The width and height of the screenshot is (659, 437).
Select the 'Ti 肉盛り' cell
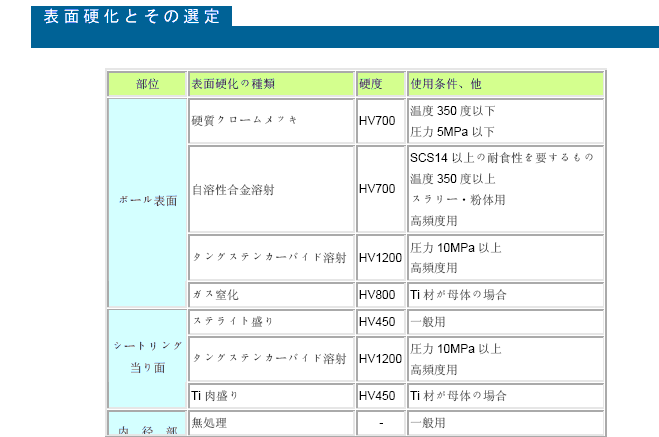272,396
